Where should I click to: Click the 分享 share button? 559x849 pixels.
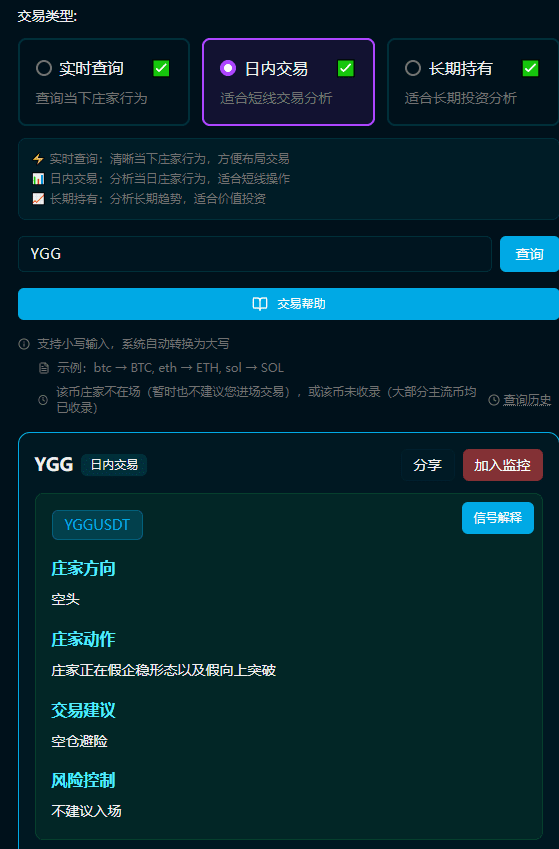[x=427, y=465]
